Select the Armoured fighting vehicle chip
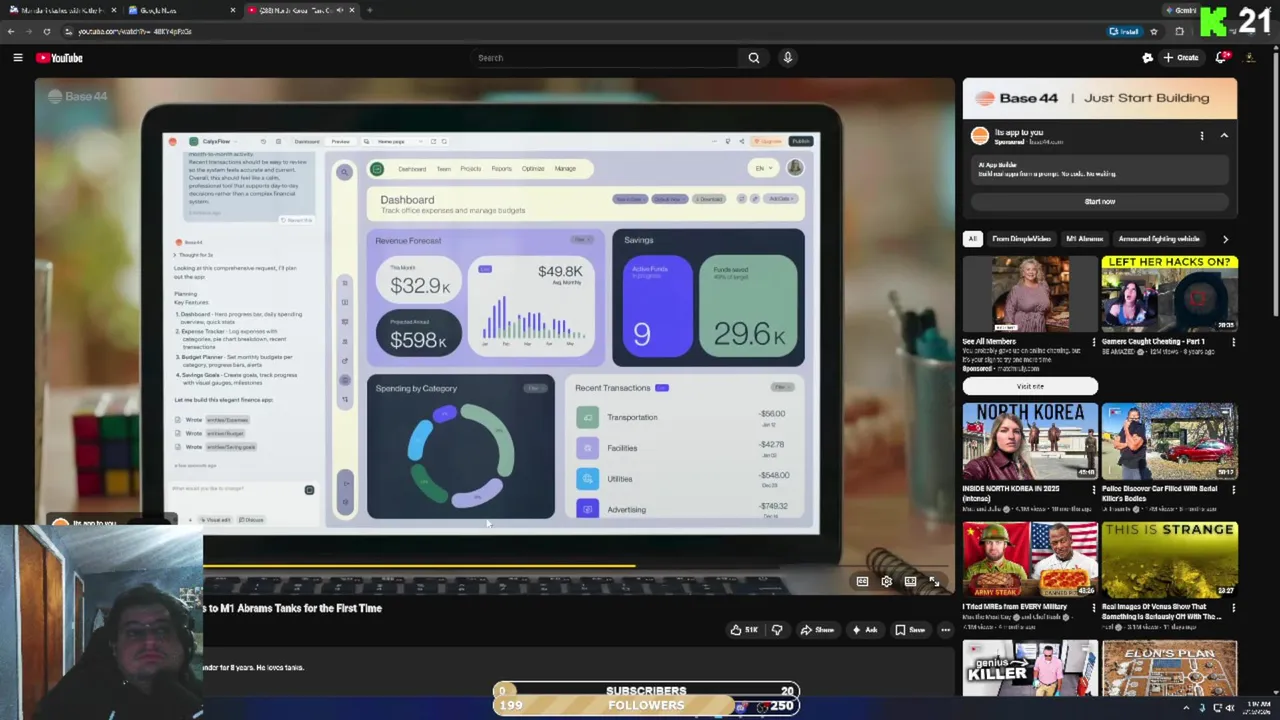Image resolution: width=1280 pixels, height=720 pixels. [x=1159, y=239]
